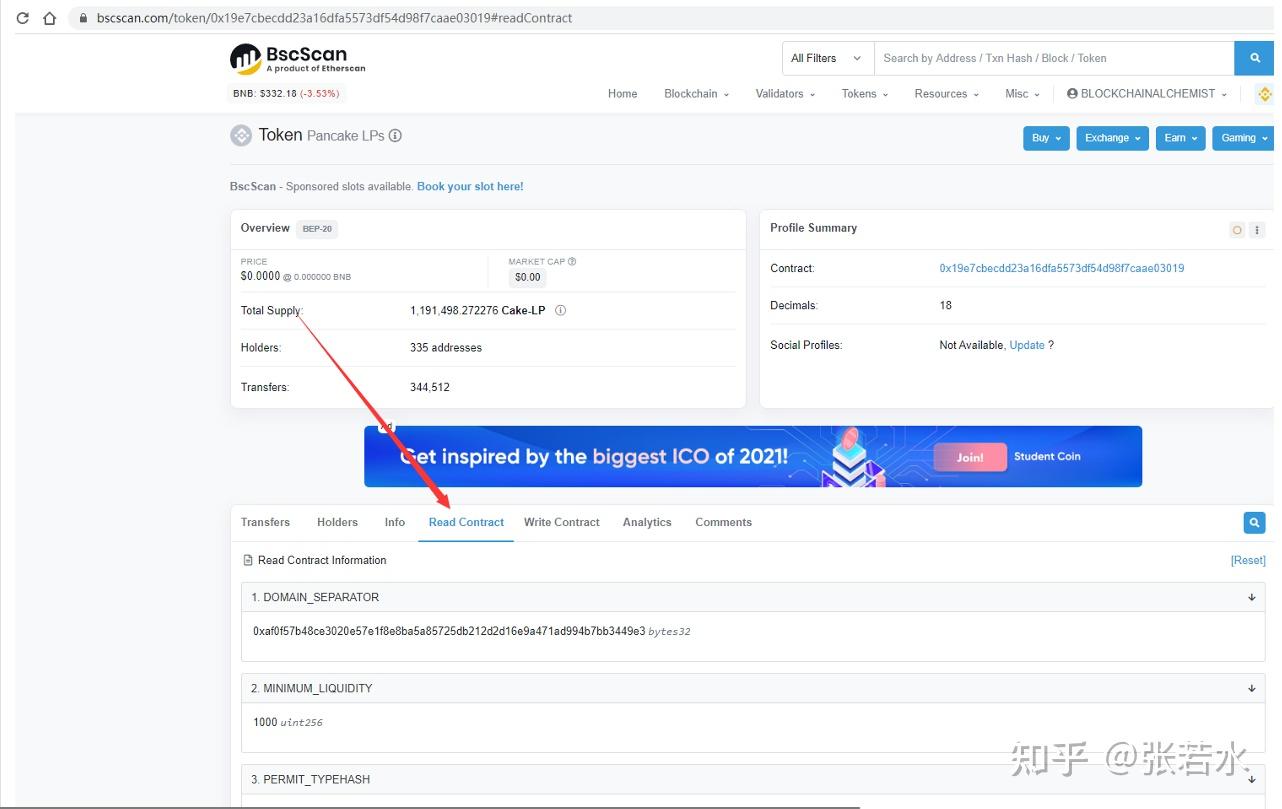The image size is (1282, 809).
Task: Click the search icon in the tabs row
Action: [x=1254, y=522]
